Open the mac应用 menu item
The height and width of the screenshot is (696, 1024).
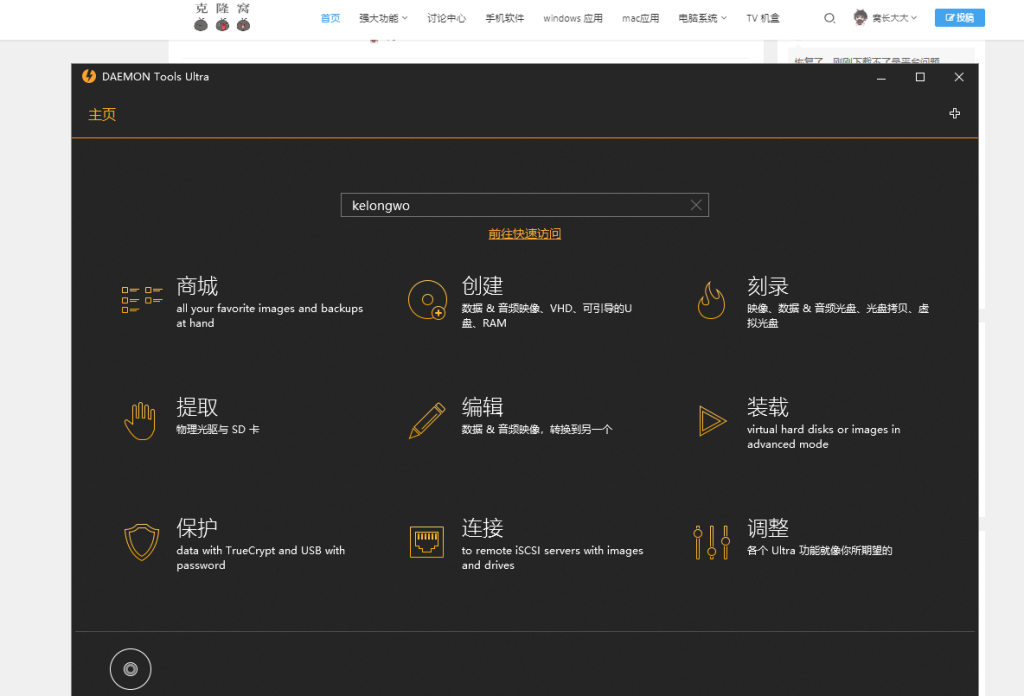(x=641, y=18)
